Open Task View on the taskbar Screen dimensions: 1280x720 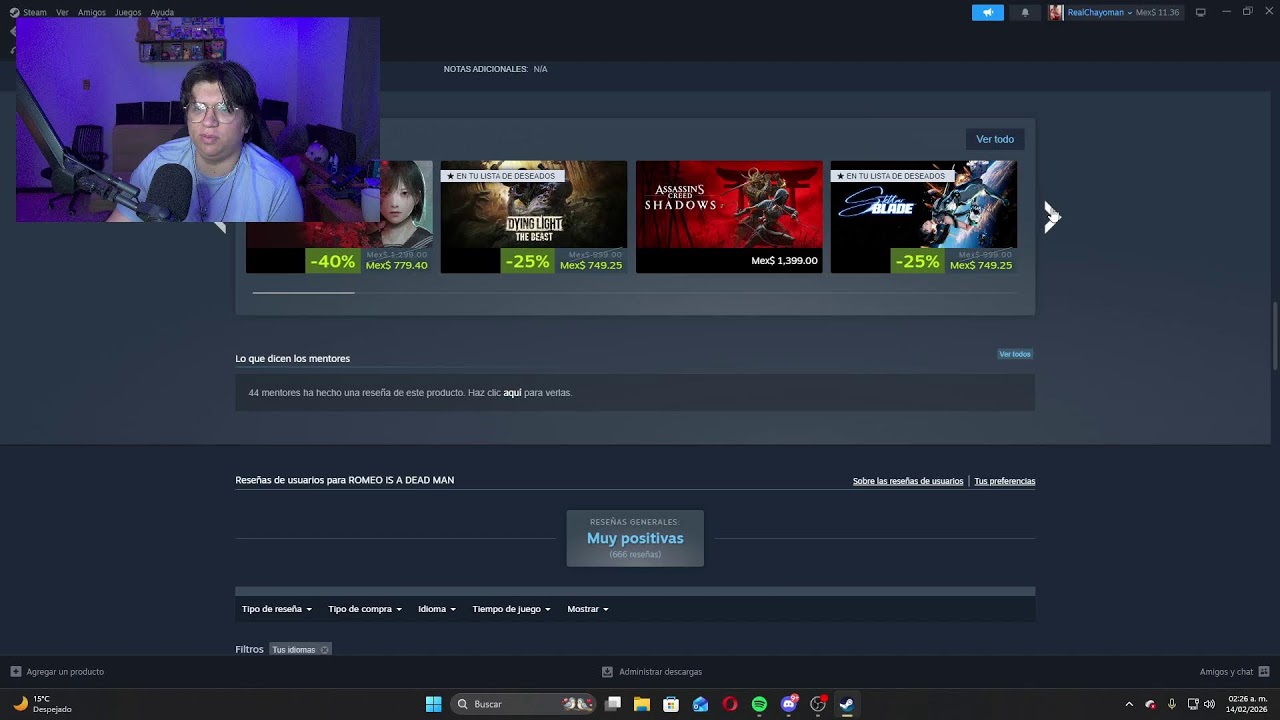[613, 704]
